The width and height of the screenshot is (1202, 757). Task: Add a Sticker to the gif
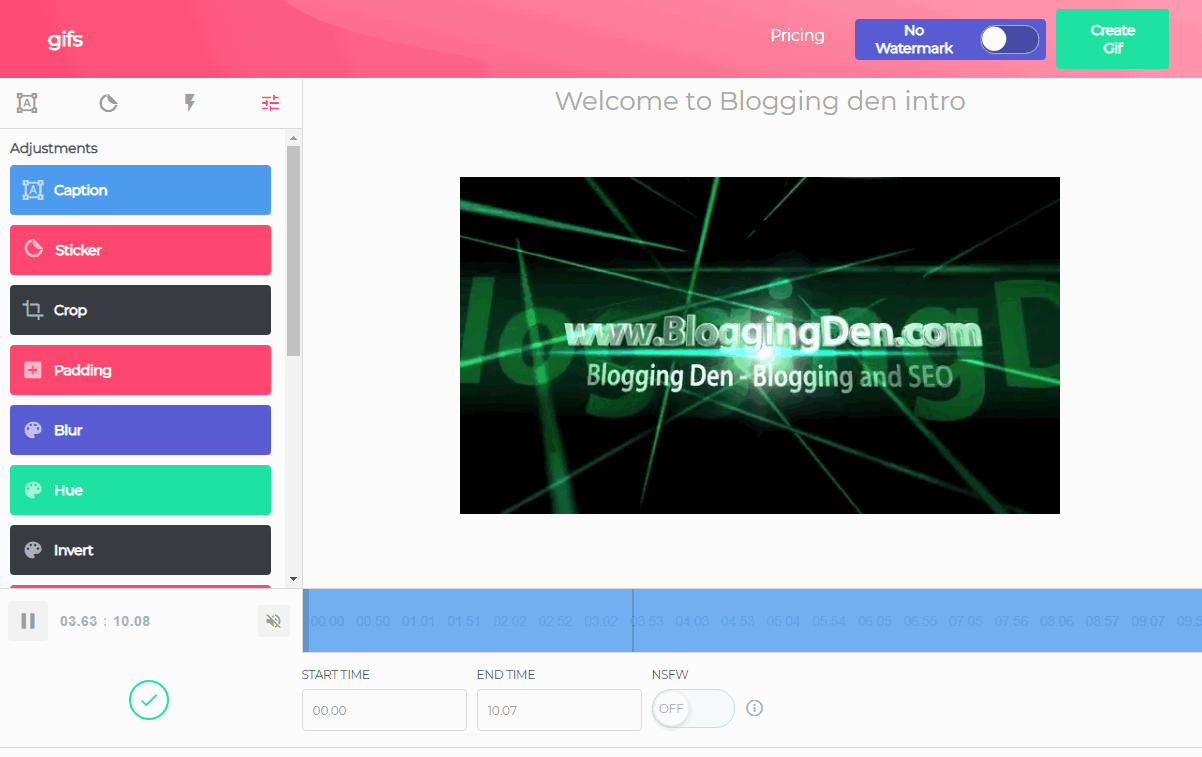(x=140, y=250)
